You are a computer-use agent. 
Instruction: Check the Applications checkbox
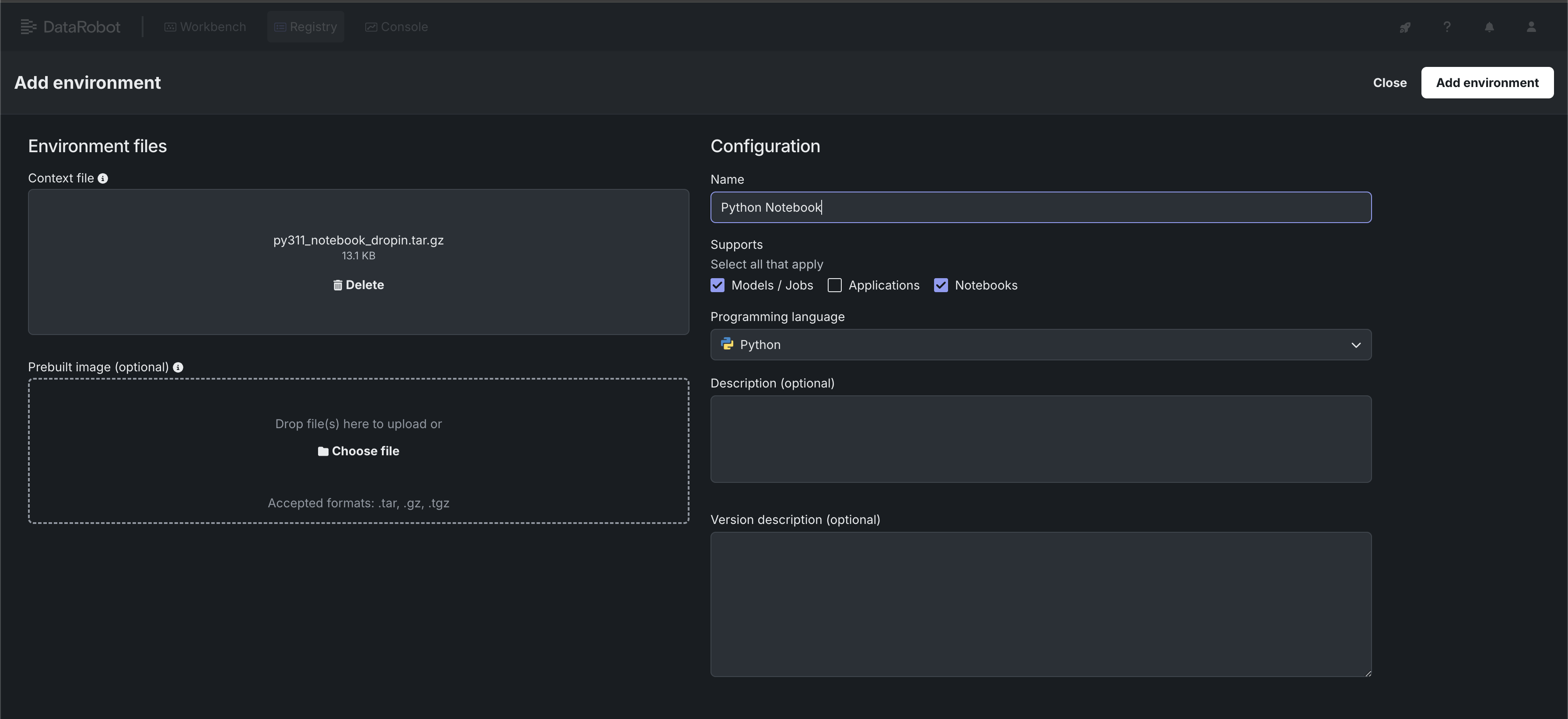pyautogui.click(x=834, y=285)
